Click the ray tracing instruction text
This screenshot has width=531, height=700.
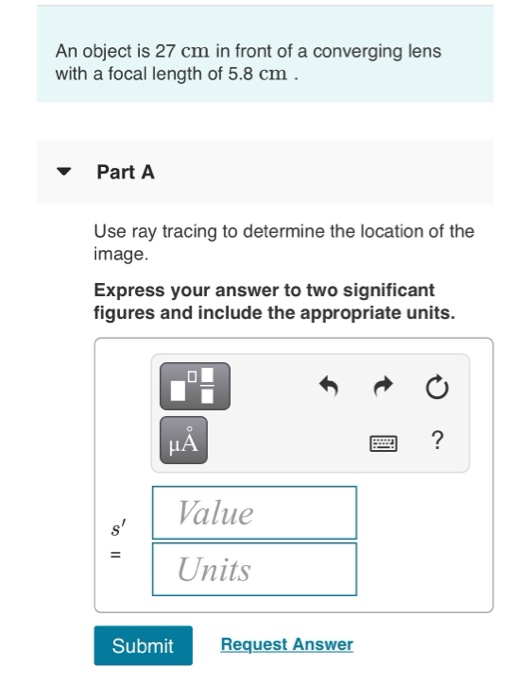[284, 242]
